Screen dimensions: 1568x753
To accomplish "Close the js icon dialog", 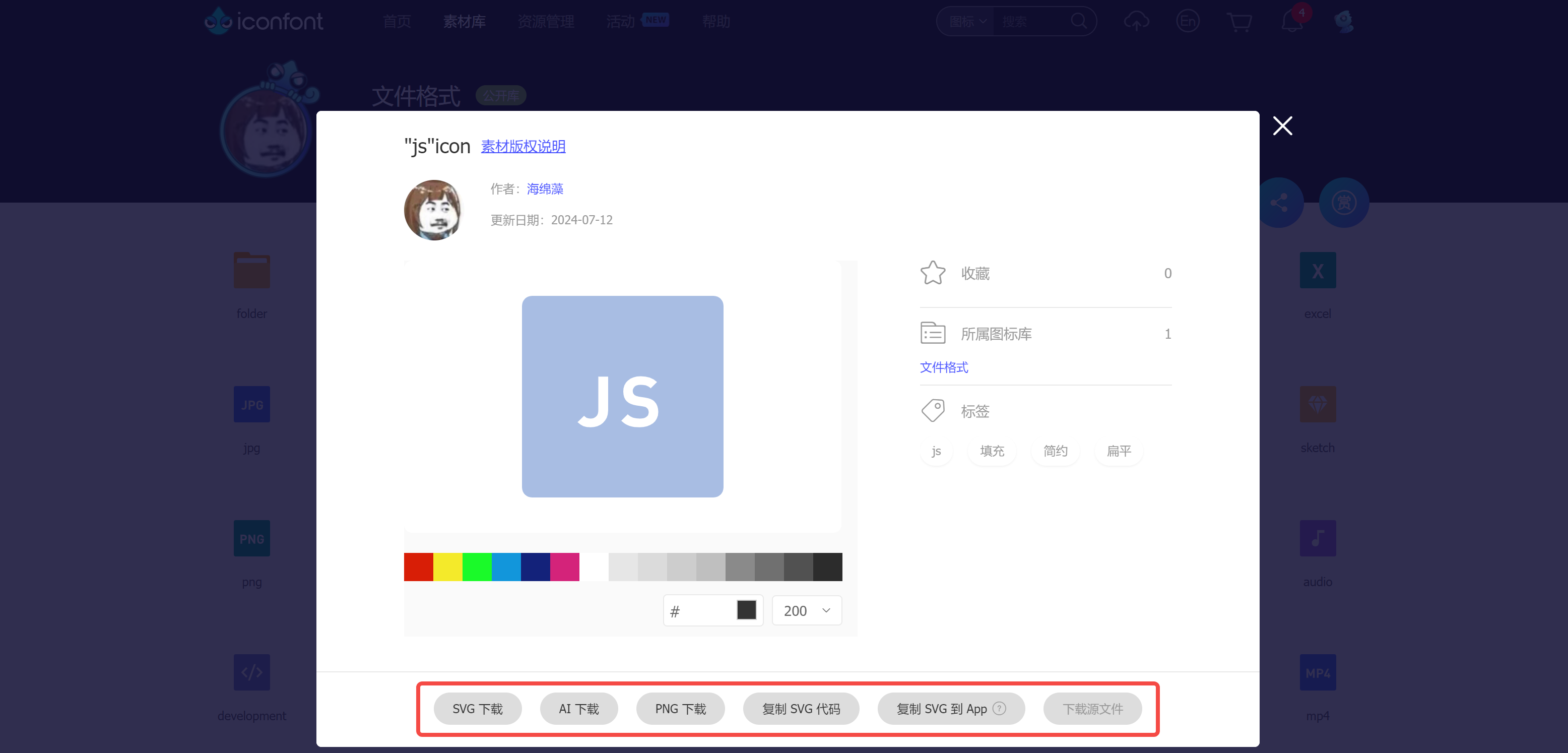I will [x=1282, y=126].
